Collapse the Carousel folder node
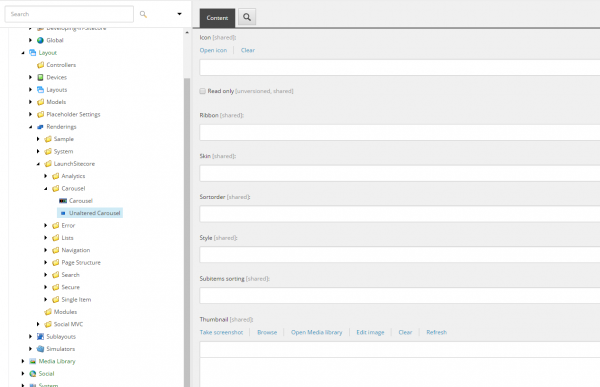The height and width of the screenshot is (387, 600). 46,189
